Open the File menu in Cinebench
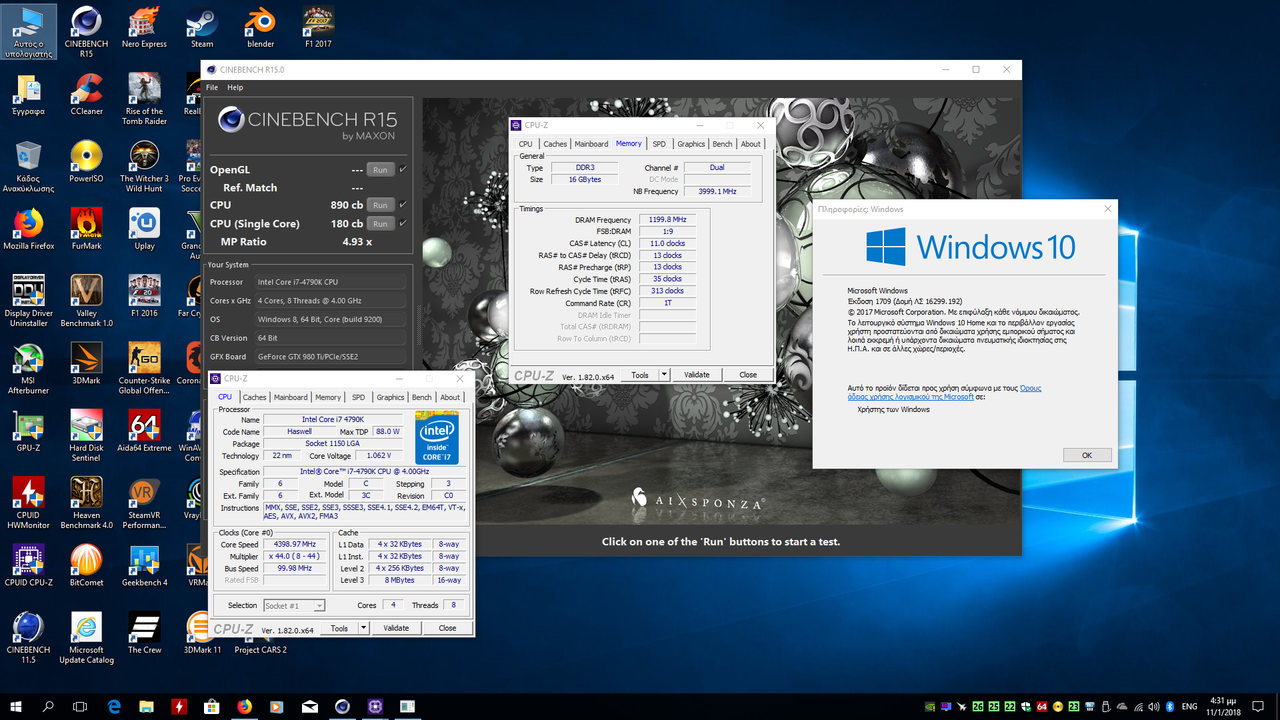Viewport: 1280px width, 720px height. [x=212, y=88]
